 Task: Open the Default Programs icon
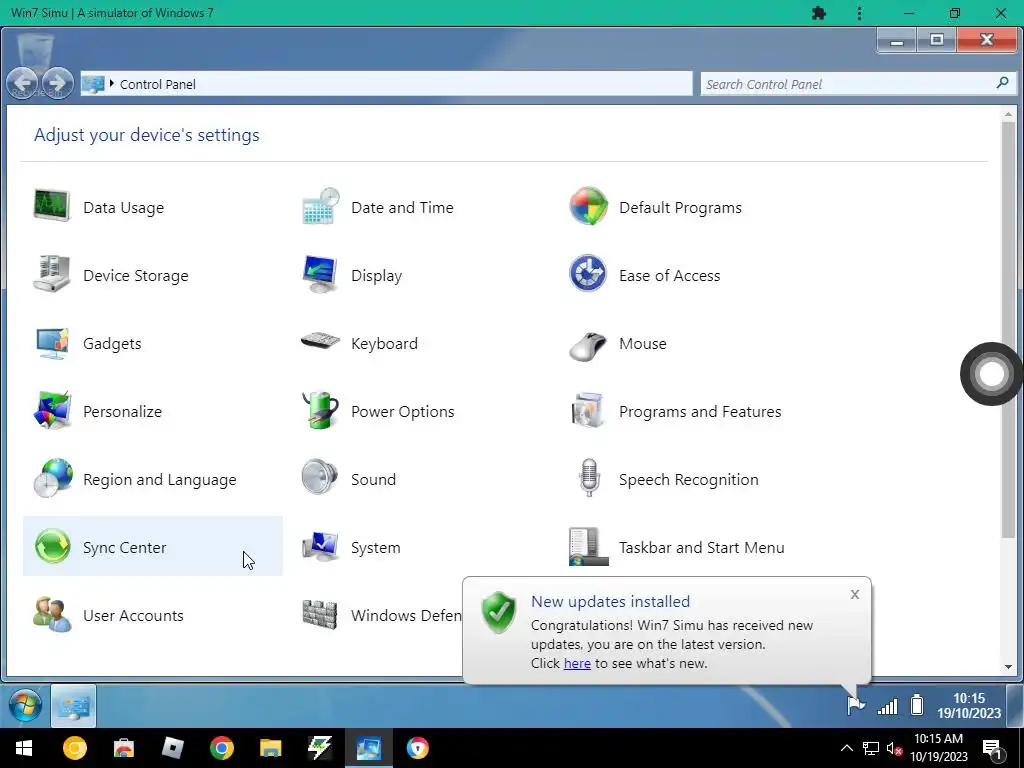point(588,206)
